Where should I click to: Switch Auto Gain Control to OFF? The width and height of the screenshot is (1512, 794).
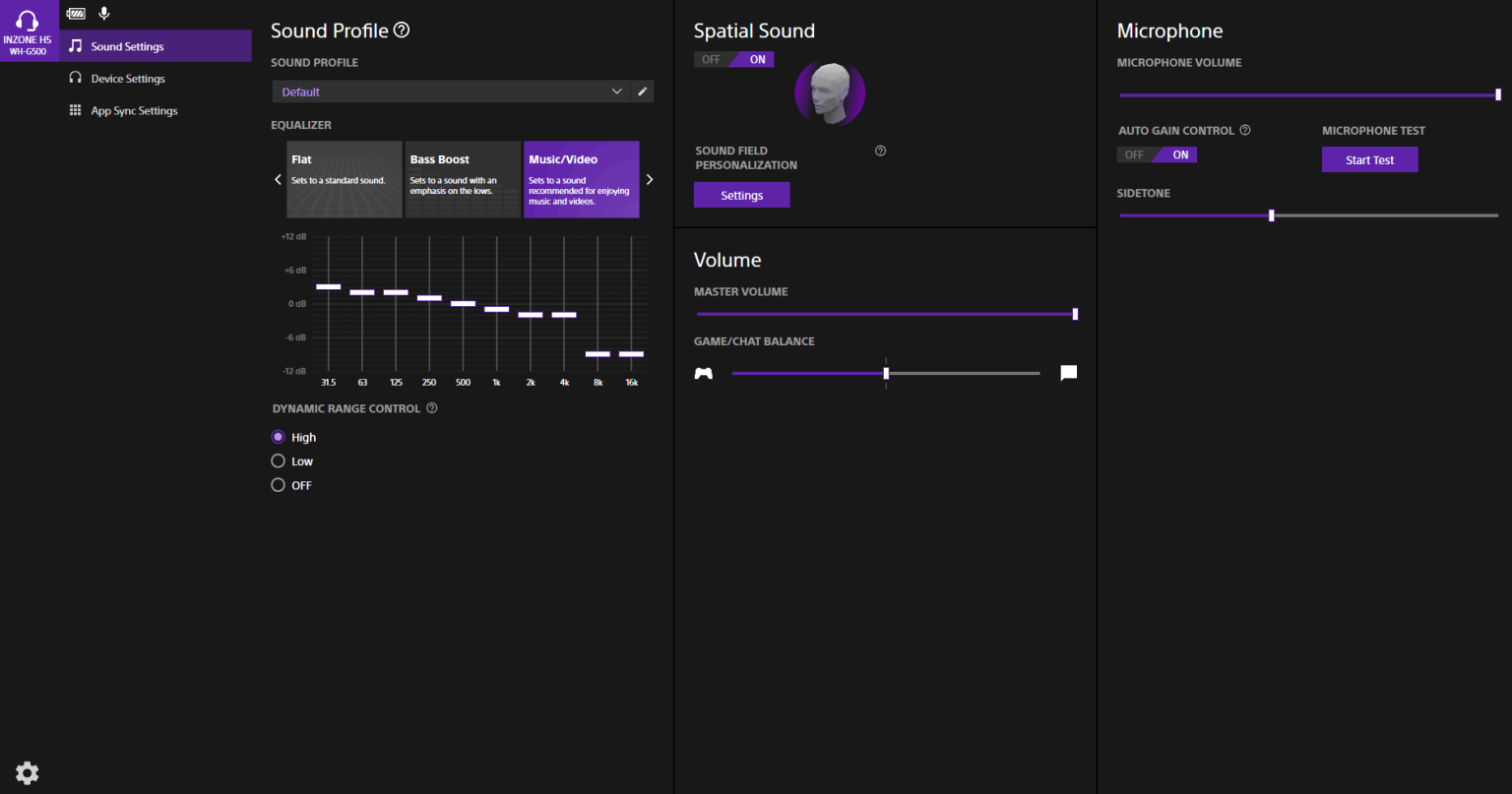[x=1134, y=154]
